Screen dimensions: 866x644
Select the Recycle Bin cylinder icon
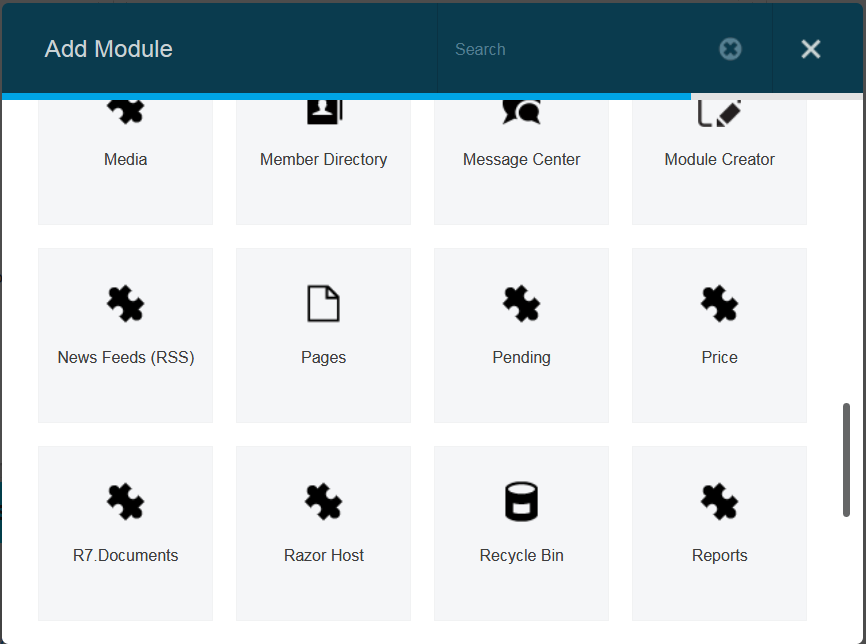coord(521,502)
